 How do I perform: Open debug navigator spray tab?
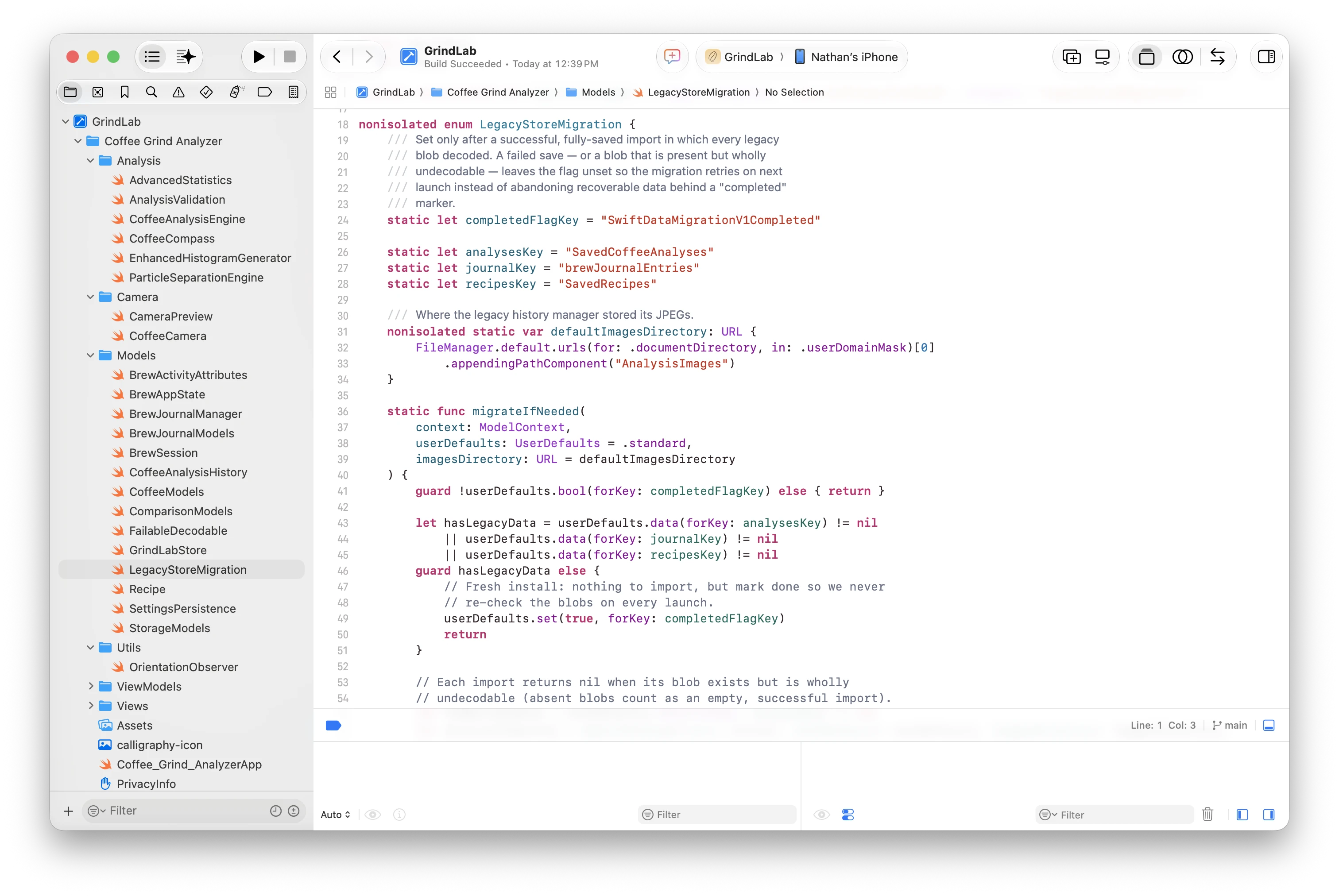[x=236, y=92]
